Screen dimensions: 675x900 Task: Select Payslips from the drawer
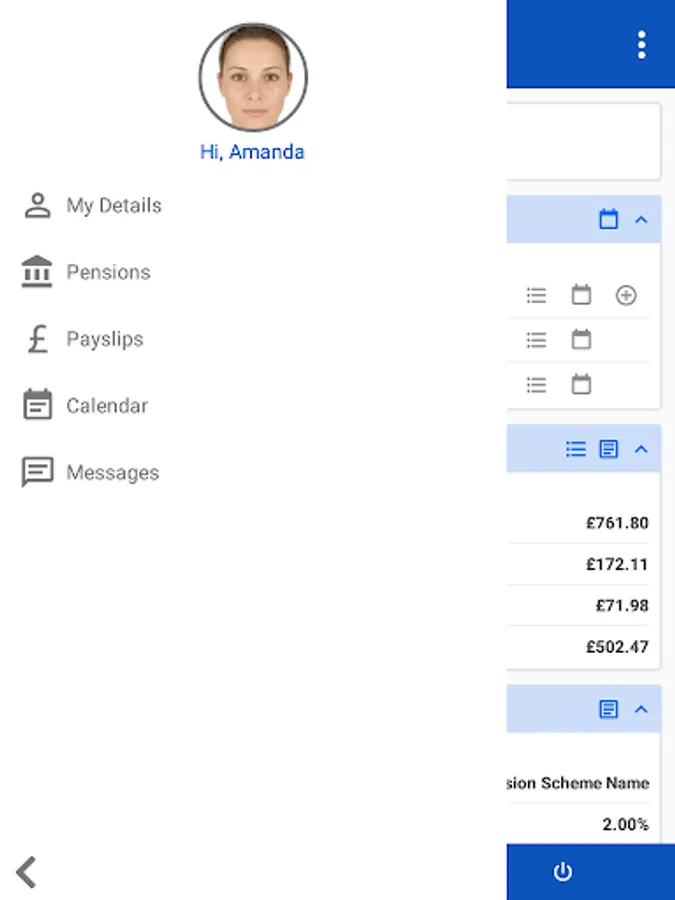click(104, 339)
